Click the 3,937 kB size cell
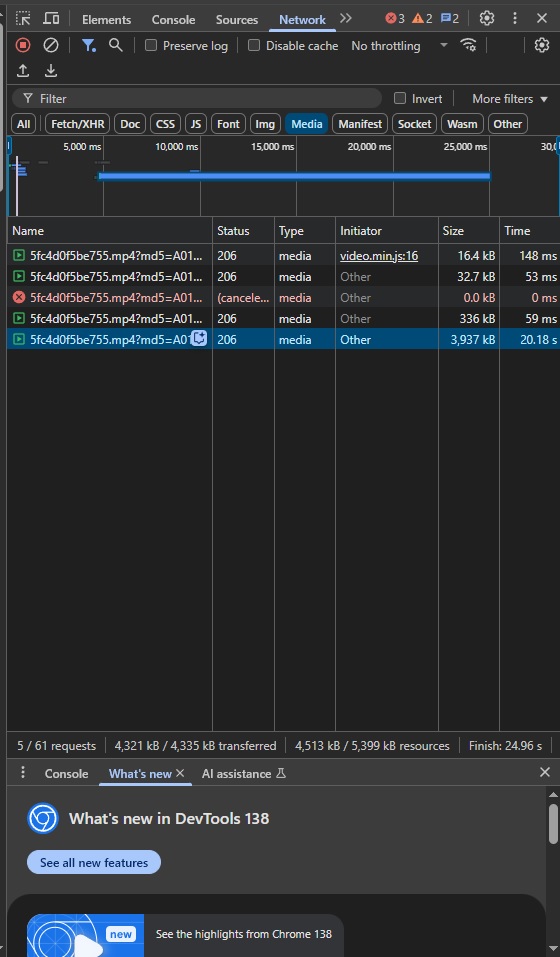 pyautogui.click(x=468, y=339)
